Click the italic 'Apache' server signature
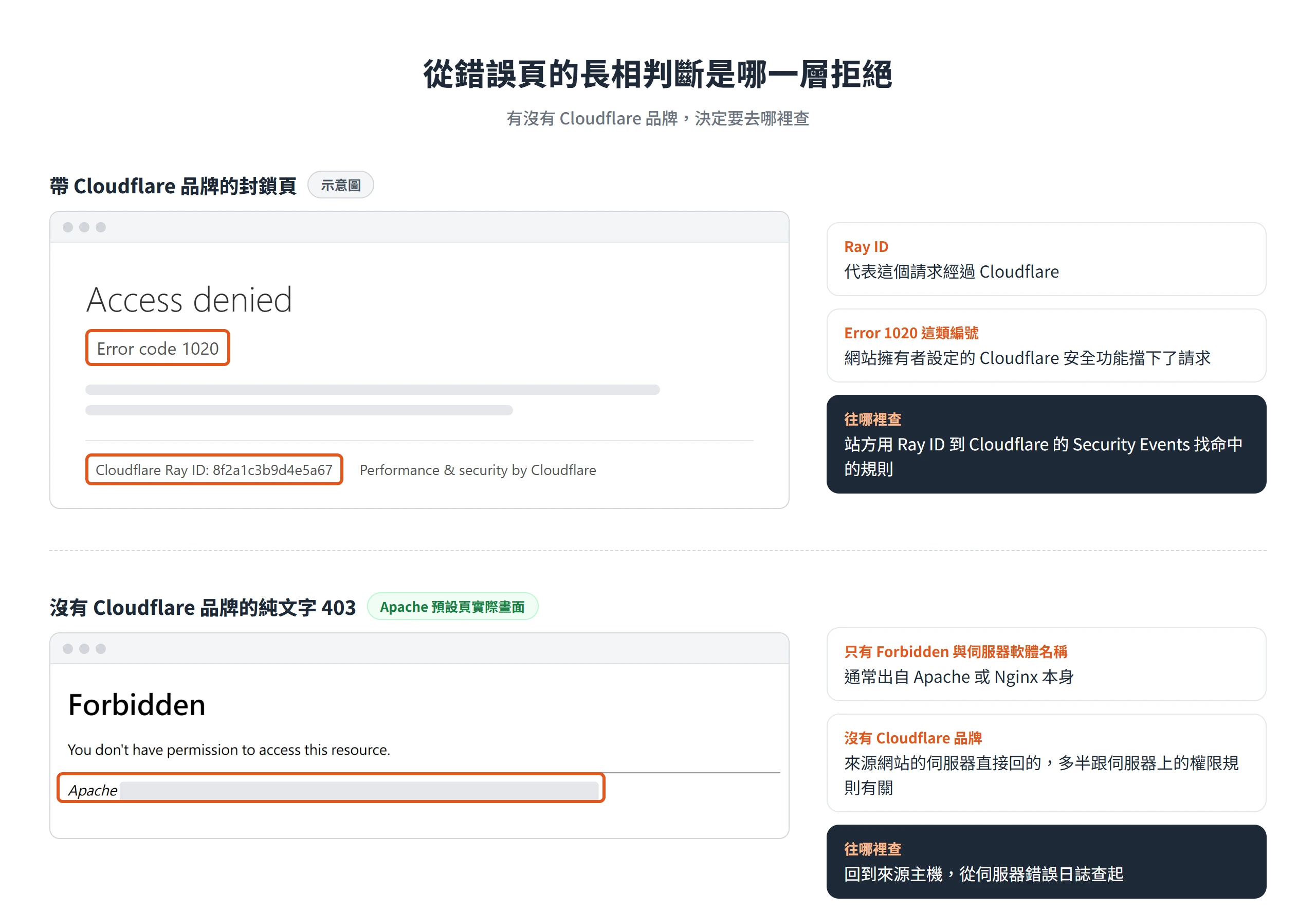The image size is (1316, 911). pos(93,790)
